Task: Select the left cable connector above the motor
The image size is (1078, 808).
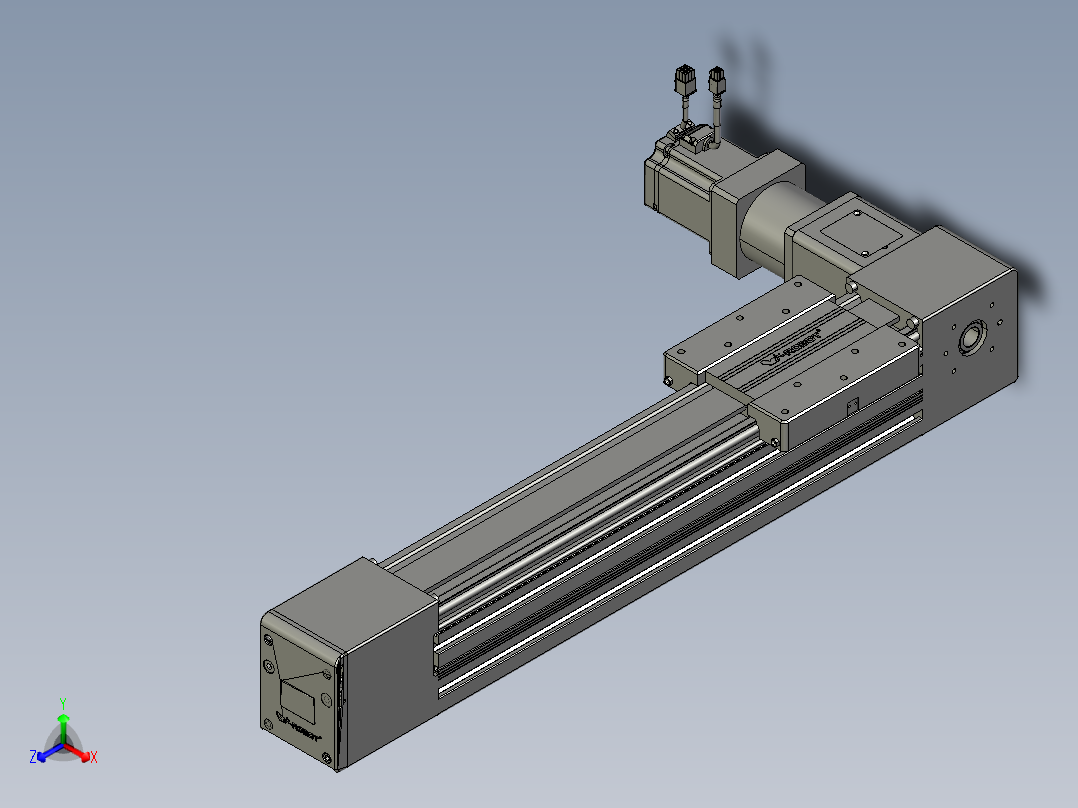Action: tap(685, 80)
